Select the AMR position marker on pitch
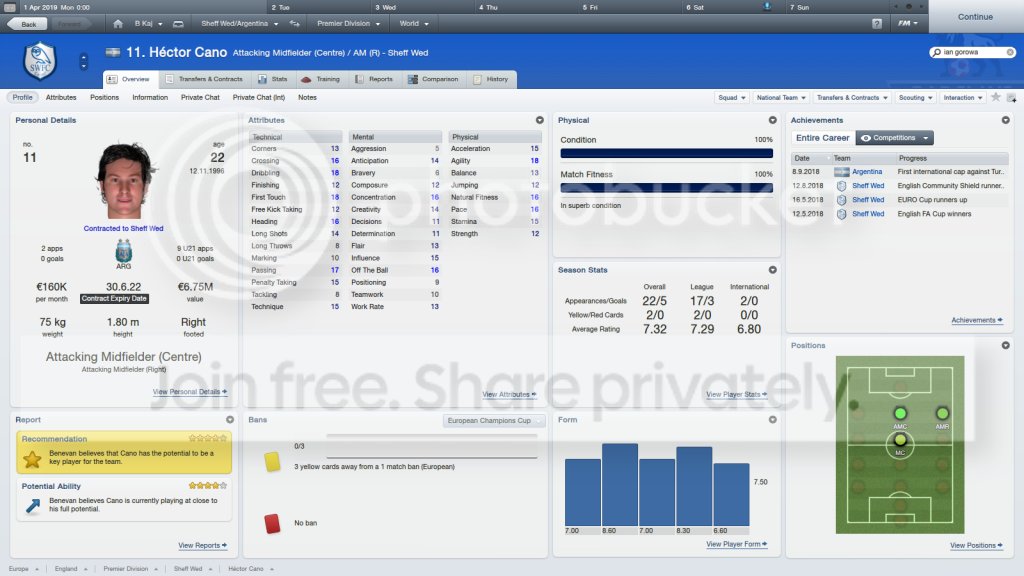1024x576 pixels. 942,413
